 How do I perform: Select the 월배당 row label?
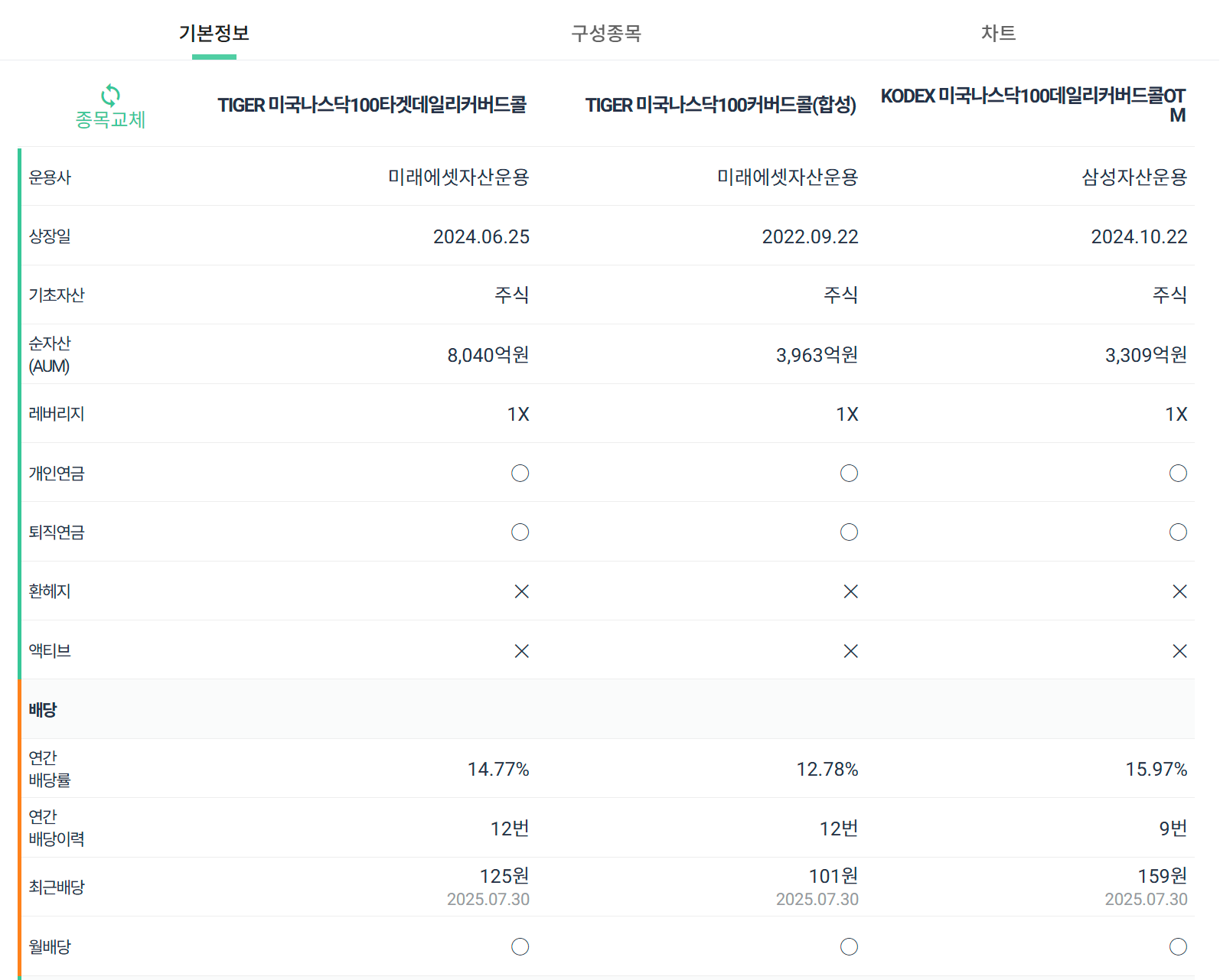pos(50,946)
